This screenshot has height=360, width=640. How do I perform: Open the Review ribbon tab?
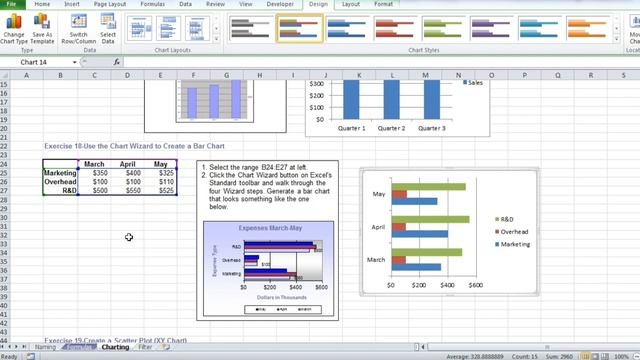click(215, 4)
